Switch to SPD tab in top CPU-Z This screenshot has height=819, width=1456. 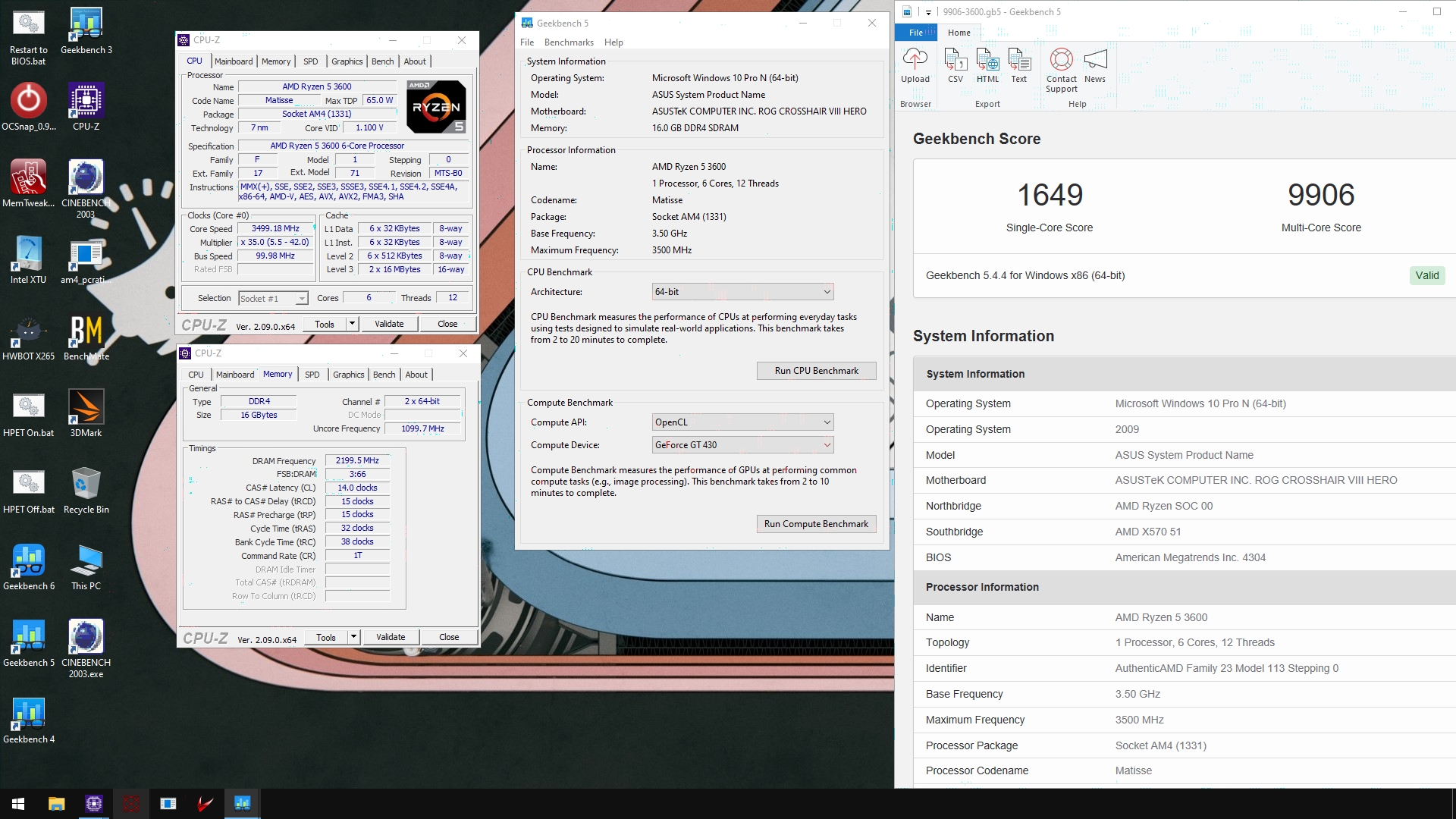pyautogui.click(x=311, y=61)
